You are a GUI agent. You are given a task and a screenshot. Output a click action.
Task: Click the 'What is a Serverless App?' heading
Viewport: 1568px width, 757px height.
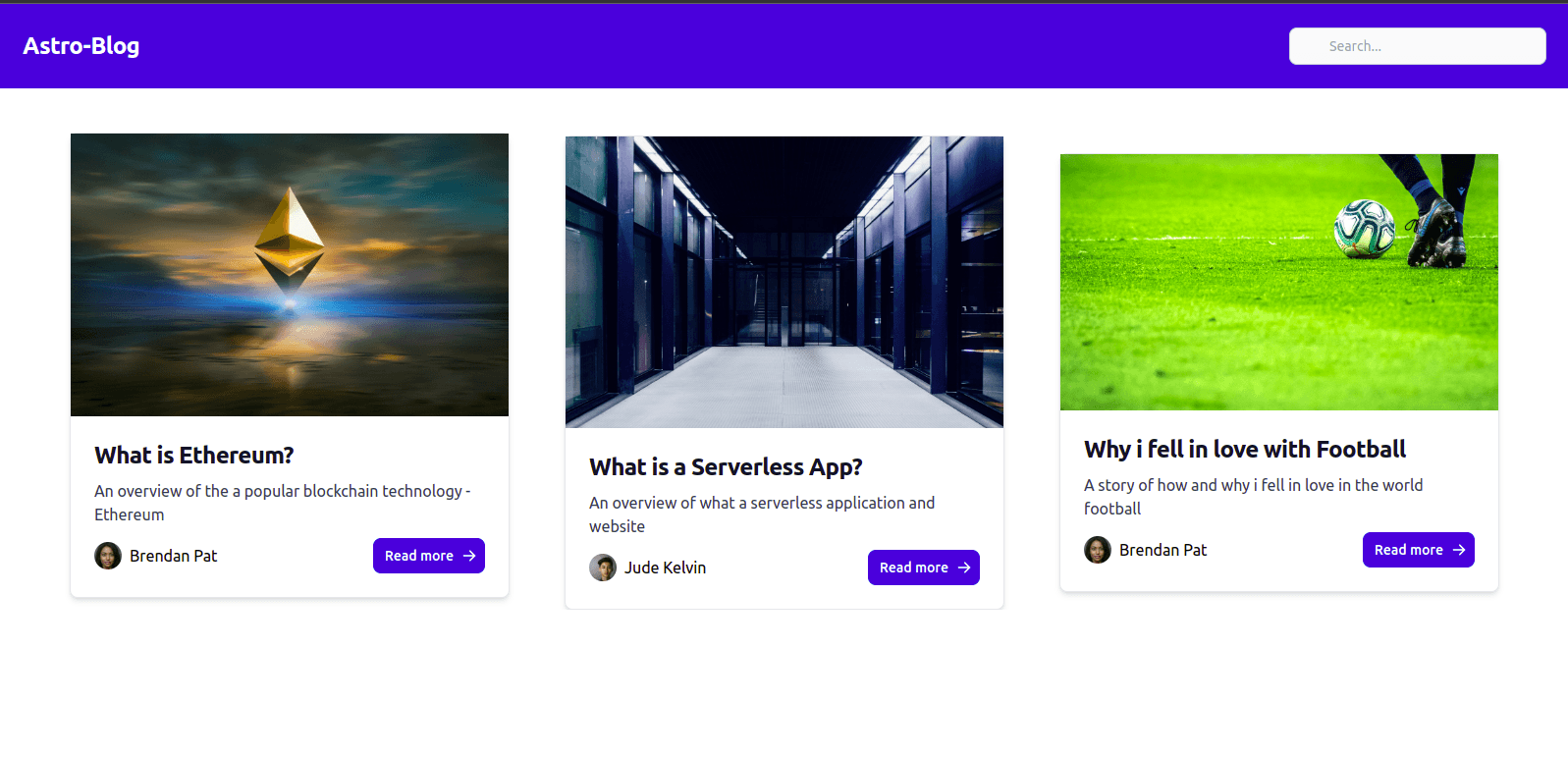(x=726, y=467)
